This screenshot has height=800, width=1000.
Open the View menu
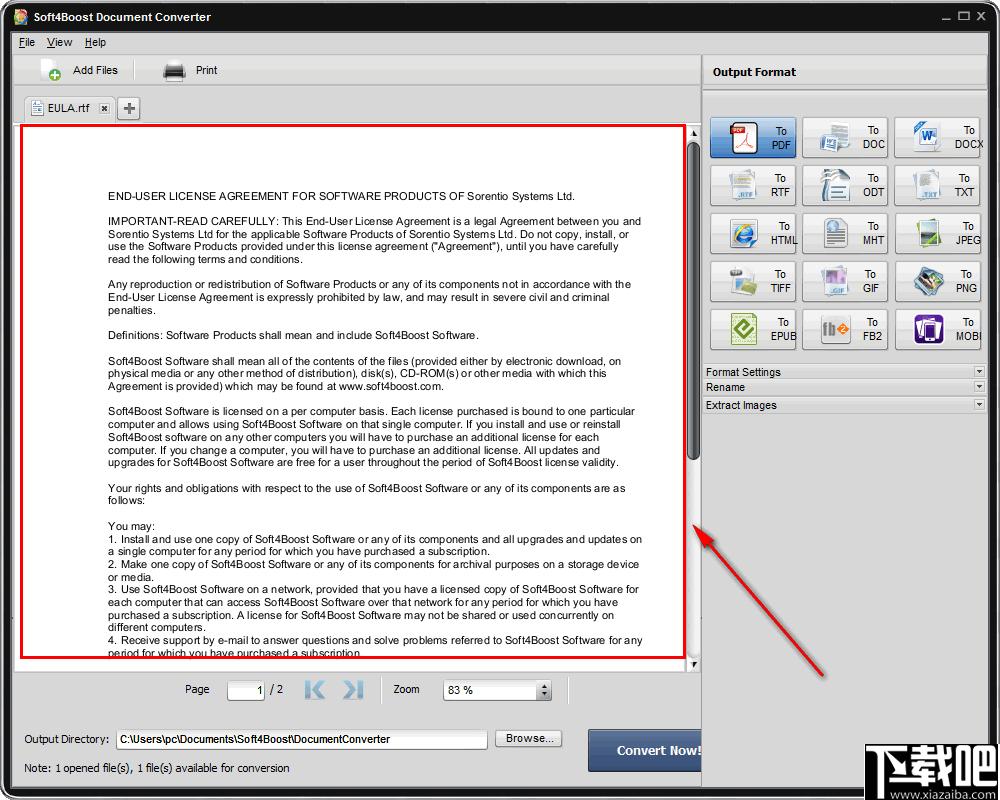(x=59, y=42)
